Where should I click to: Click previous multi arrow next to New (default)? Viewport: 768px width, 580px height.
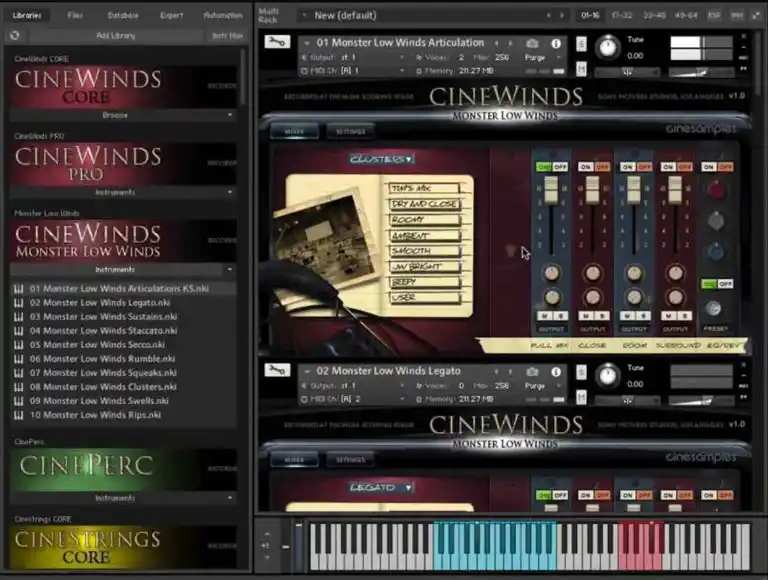click(x=549, y=15)
